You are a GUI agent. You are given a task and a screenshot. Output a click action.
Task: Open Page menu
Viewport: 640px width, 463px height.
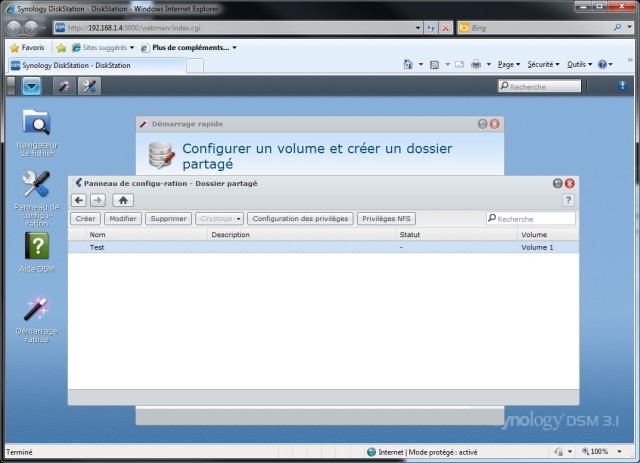[x=509, y=65]
